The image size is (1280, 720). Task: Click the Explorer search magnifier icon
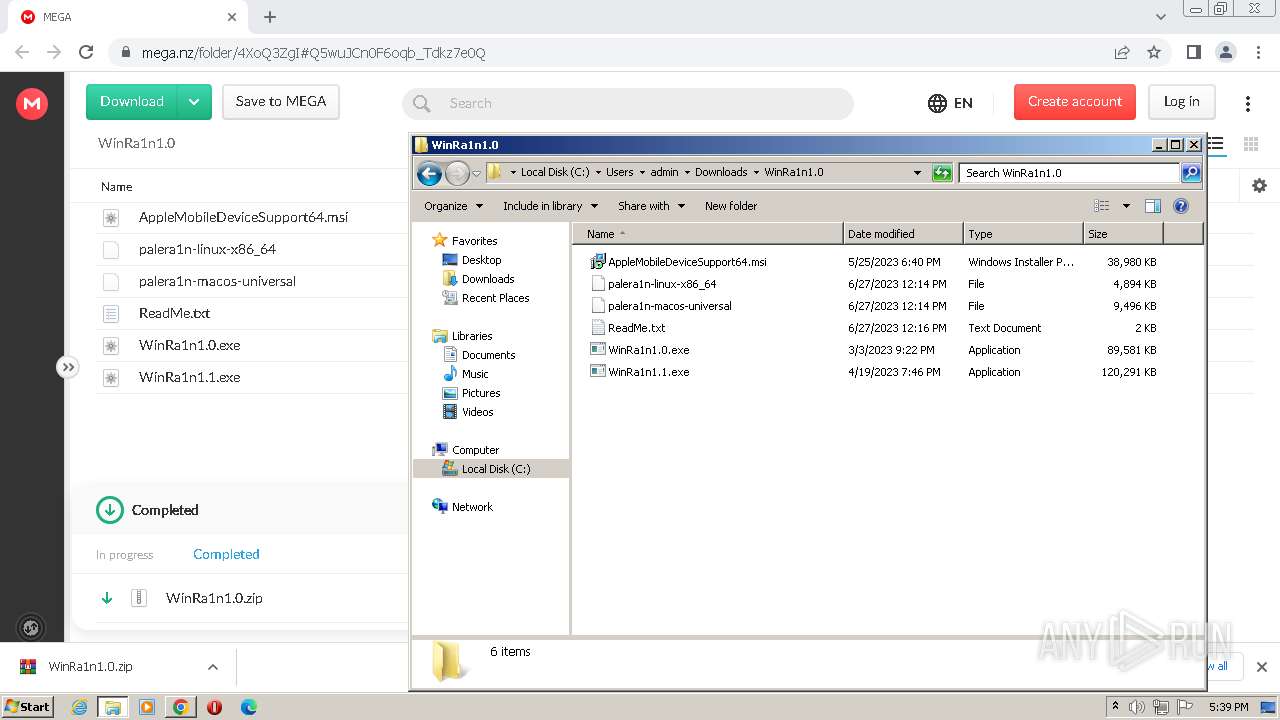pyautogui.click(x=1190, y=173)
